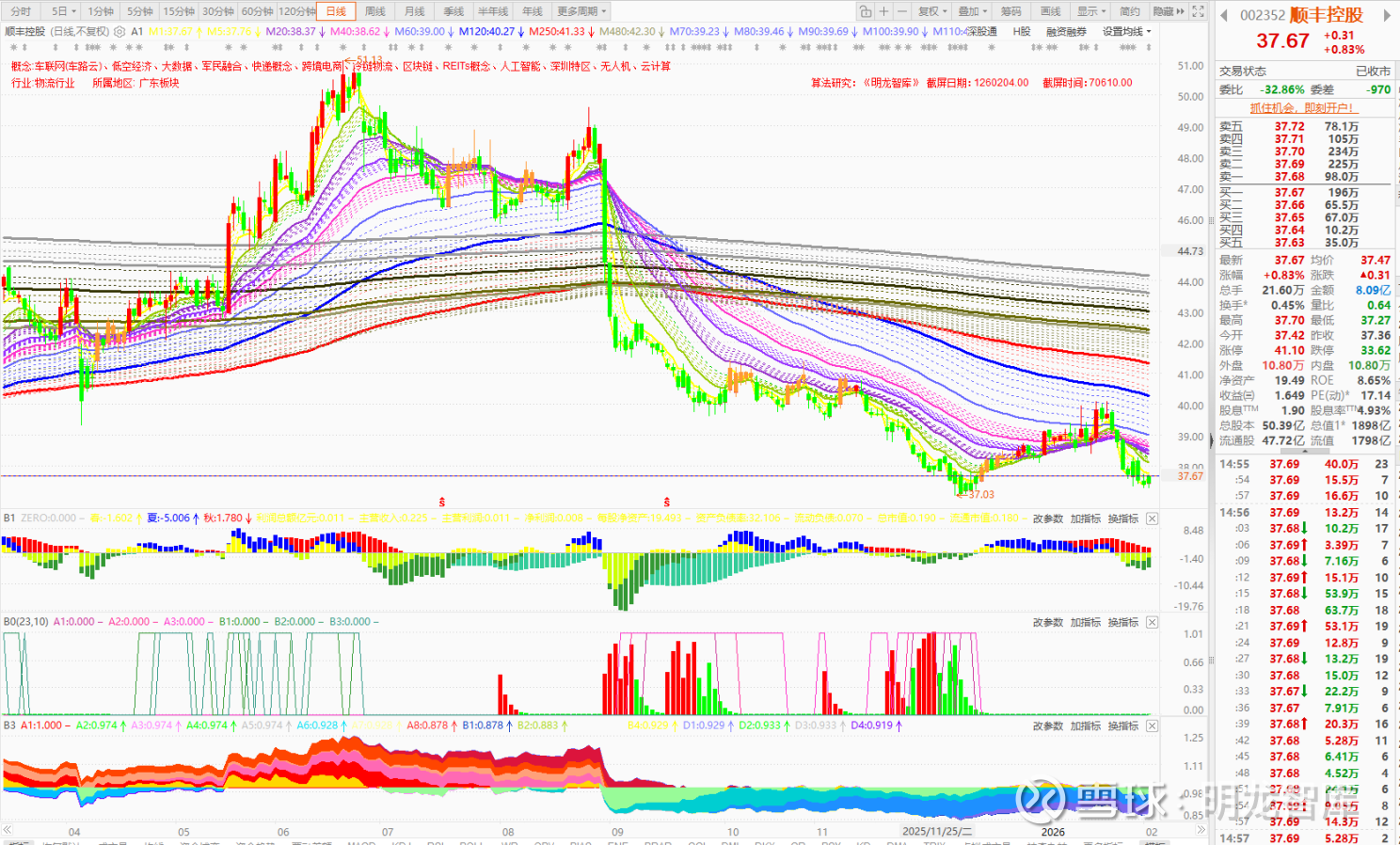Click 改参数 in B0 panel
This screenshot has height=845, width=1400.
1048,622
